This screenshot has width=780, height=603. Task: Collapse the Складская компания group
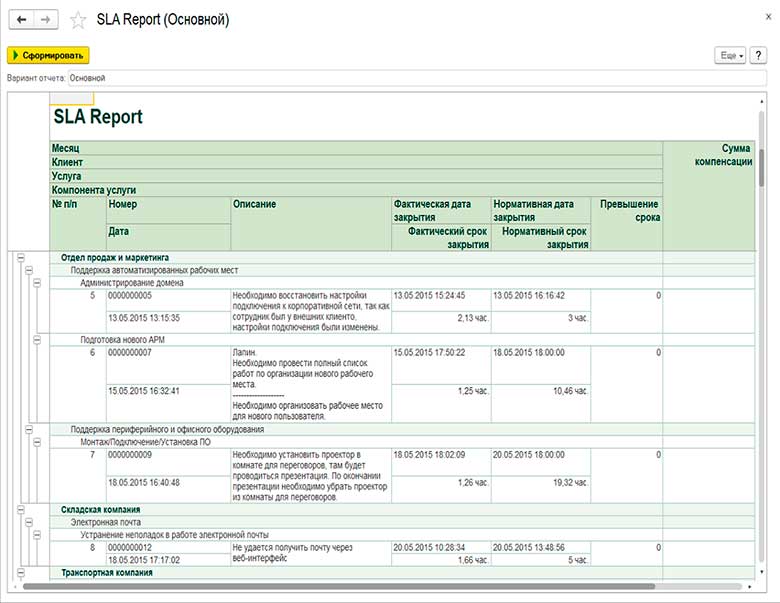[21, 509]
